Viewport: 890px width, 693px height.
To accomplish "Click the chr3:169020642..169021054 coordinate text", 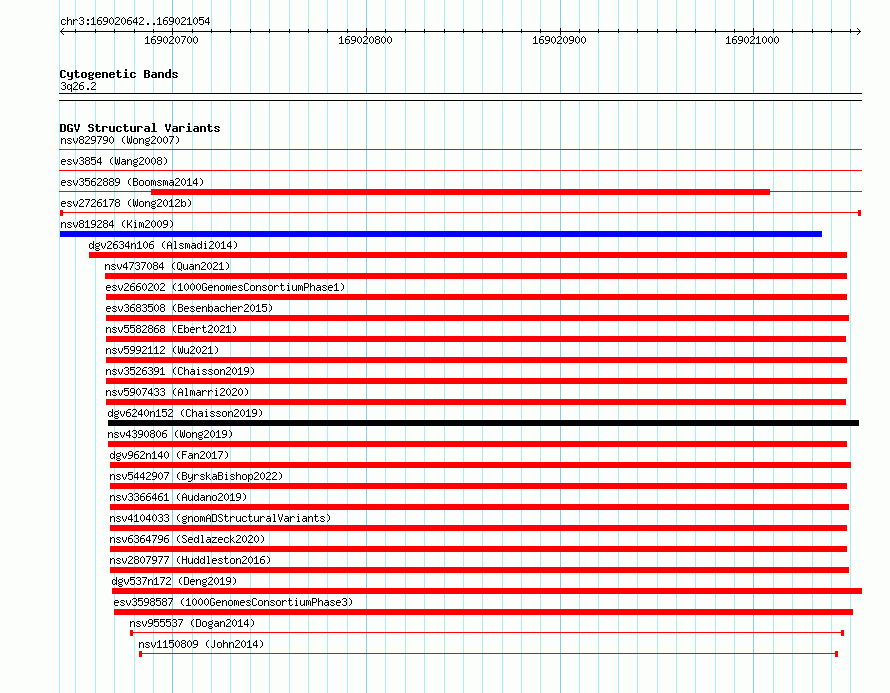I will point(135,21).
